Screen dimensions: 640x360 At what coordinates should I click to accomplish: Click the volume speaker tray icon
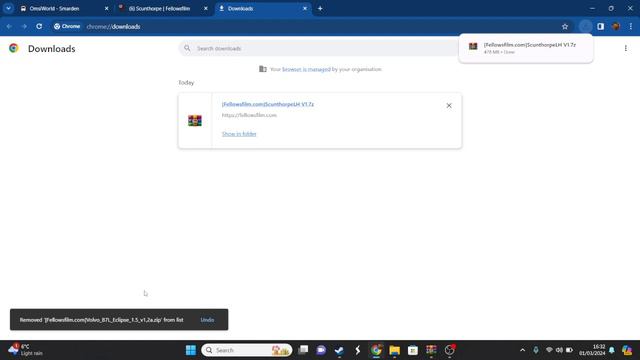click(559, 350)
